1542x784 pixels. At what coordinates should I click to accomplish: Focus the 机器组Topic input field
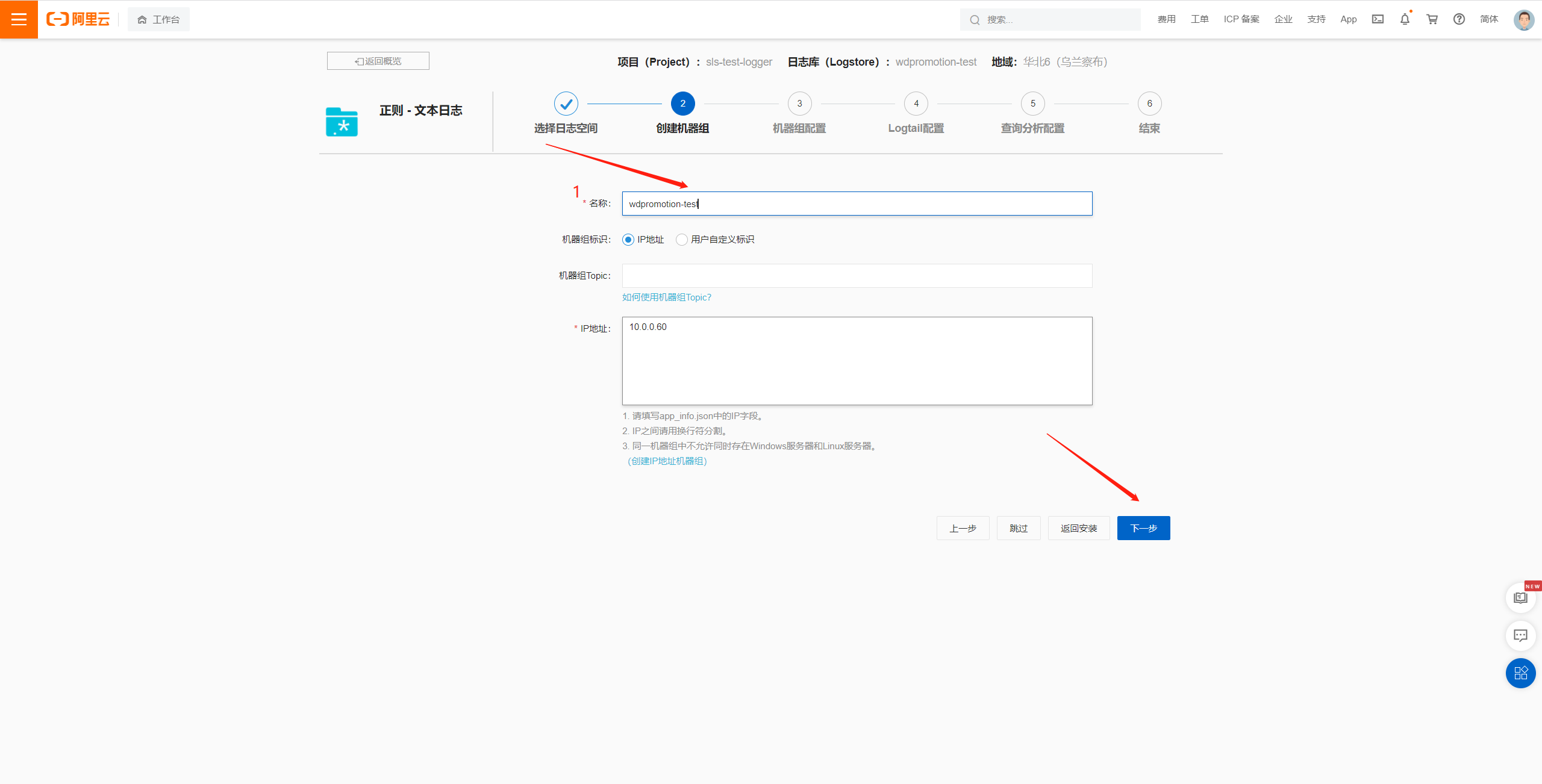(x=857, y=276)
